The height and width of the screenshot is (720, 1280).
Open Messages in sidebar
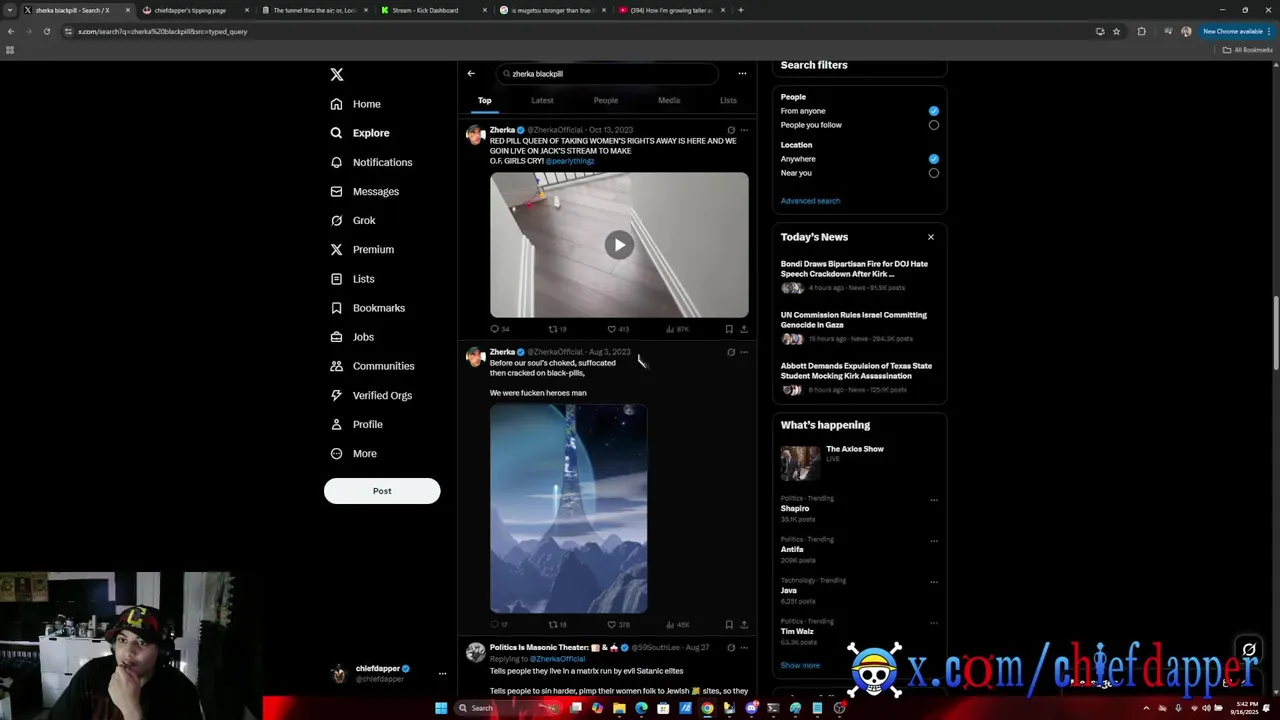click(x=365, y=191)
